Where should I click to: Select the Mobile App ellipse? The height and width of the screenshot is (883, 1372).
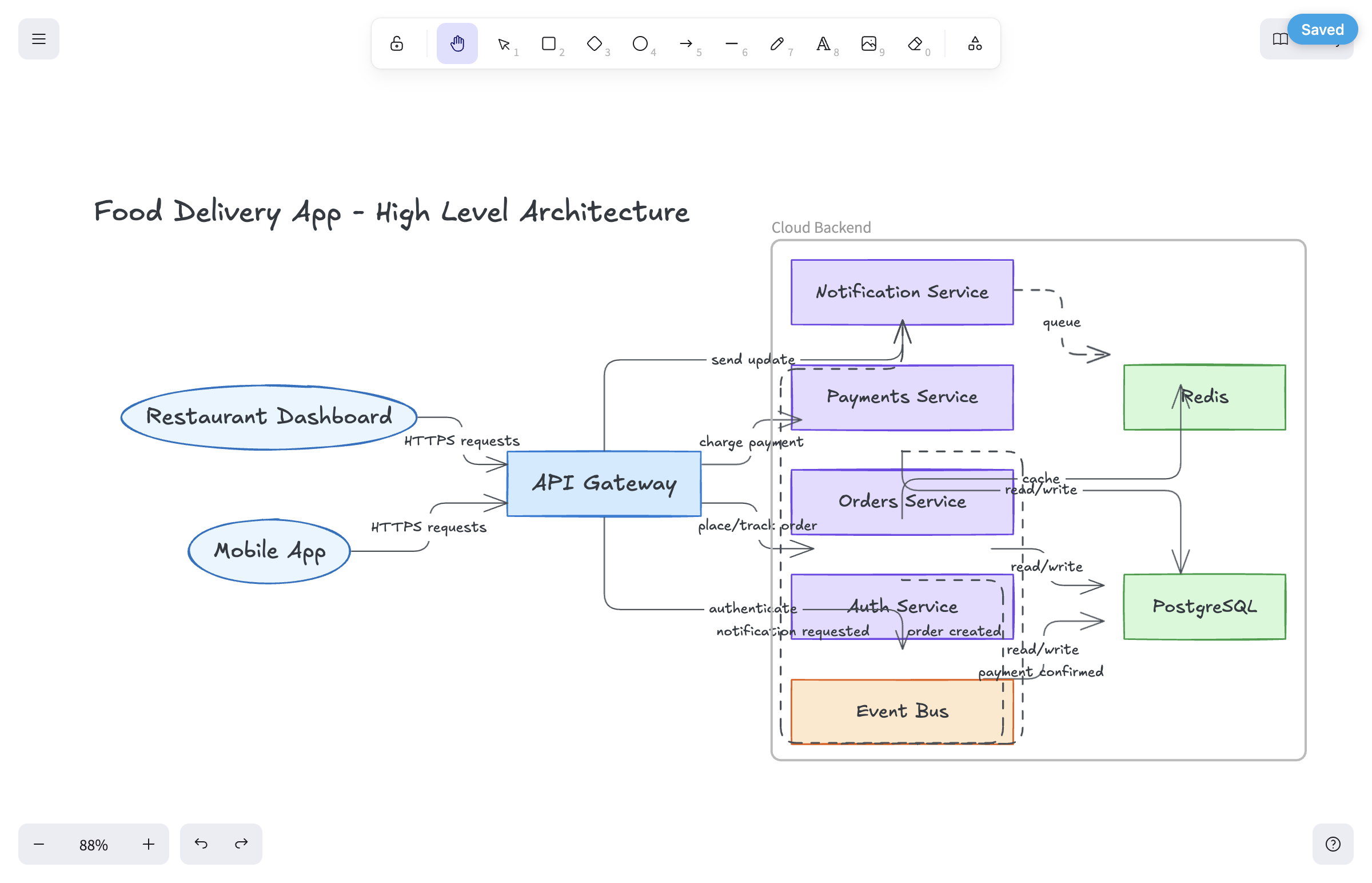tap(269, 551)
